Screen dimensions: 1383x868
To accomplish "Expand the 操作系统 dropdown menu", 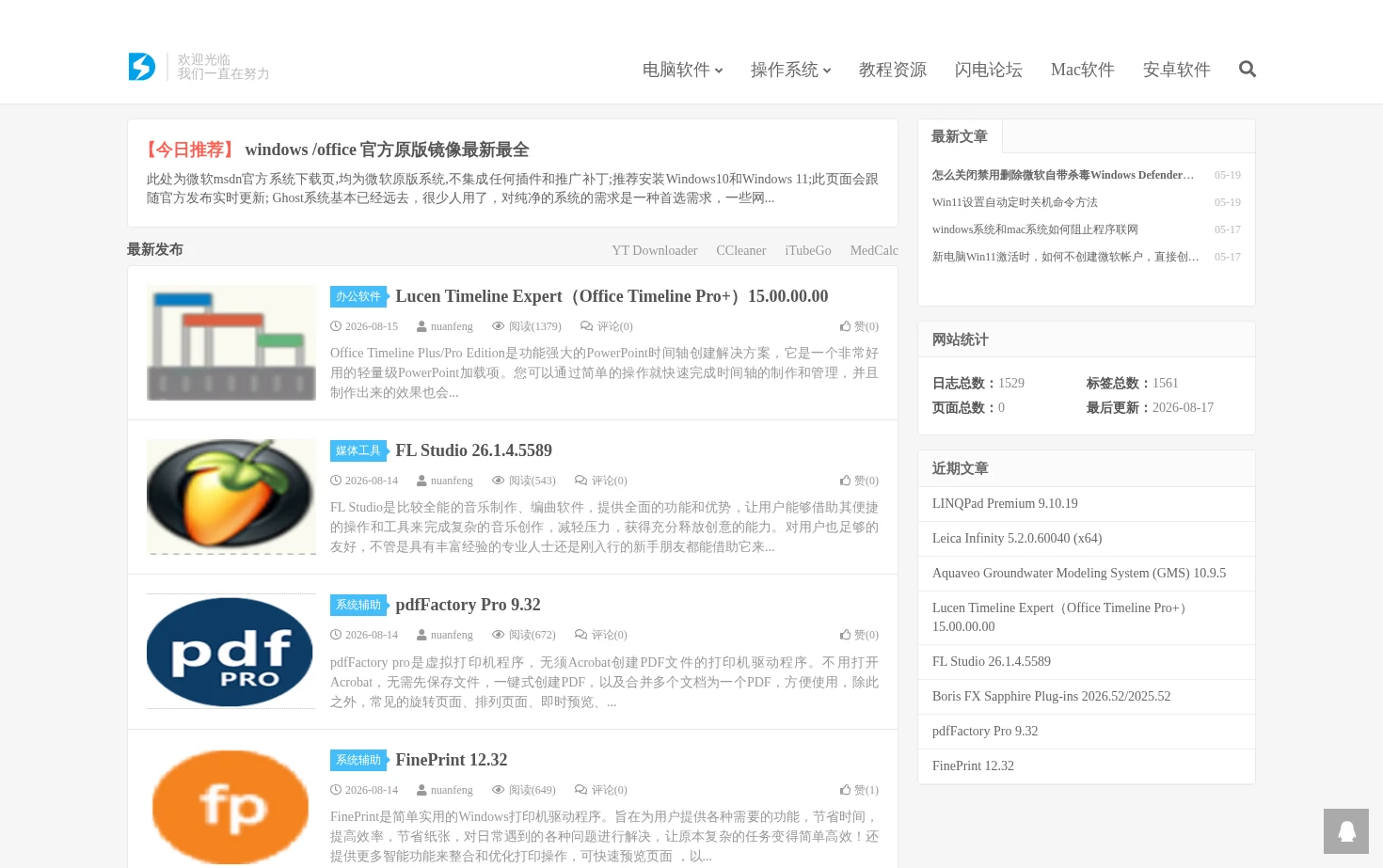I will click(x=790, y=70).
